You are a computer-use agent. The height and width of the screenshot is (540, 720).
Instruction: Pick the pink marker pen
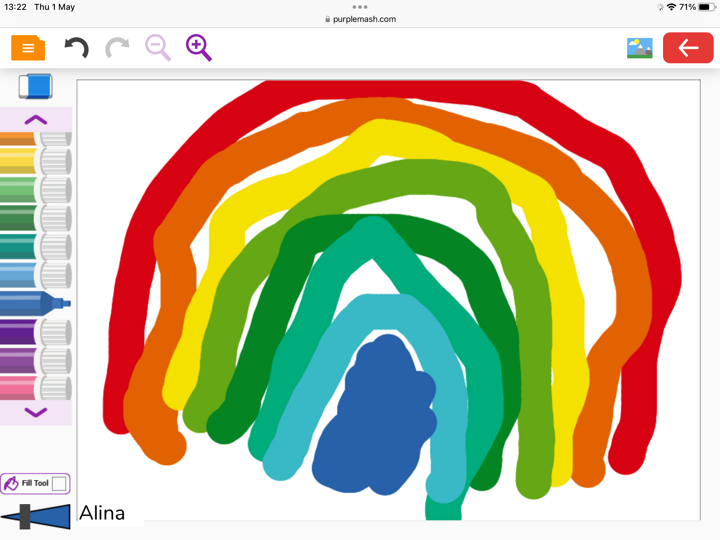(36, 388)
